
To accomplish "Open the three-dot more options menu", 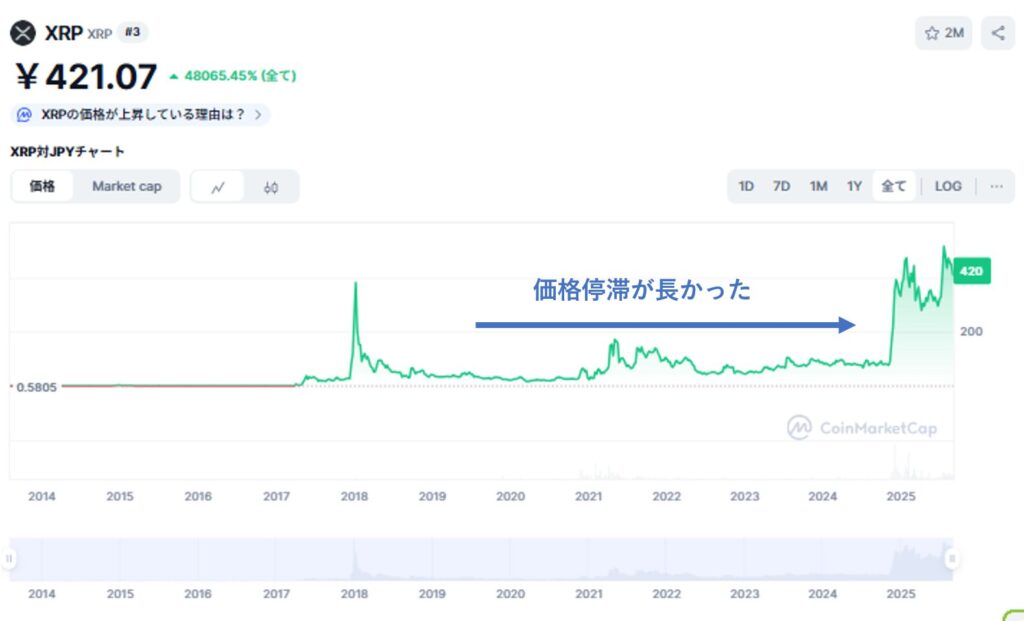I will 996,186.
